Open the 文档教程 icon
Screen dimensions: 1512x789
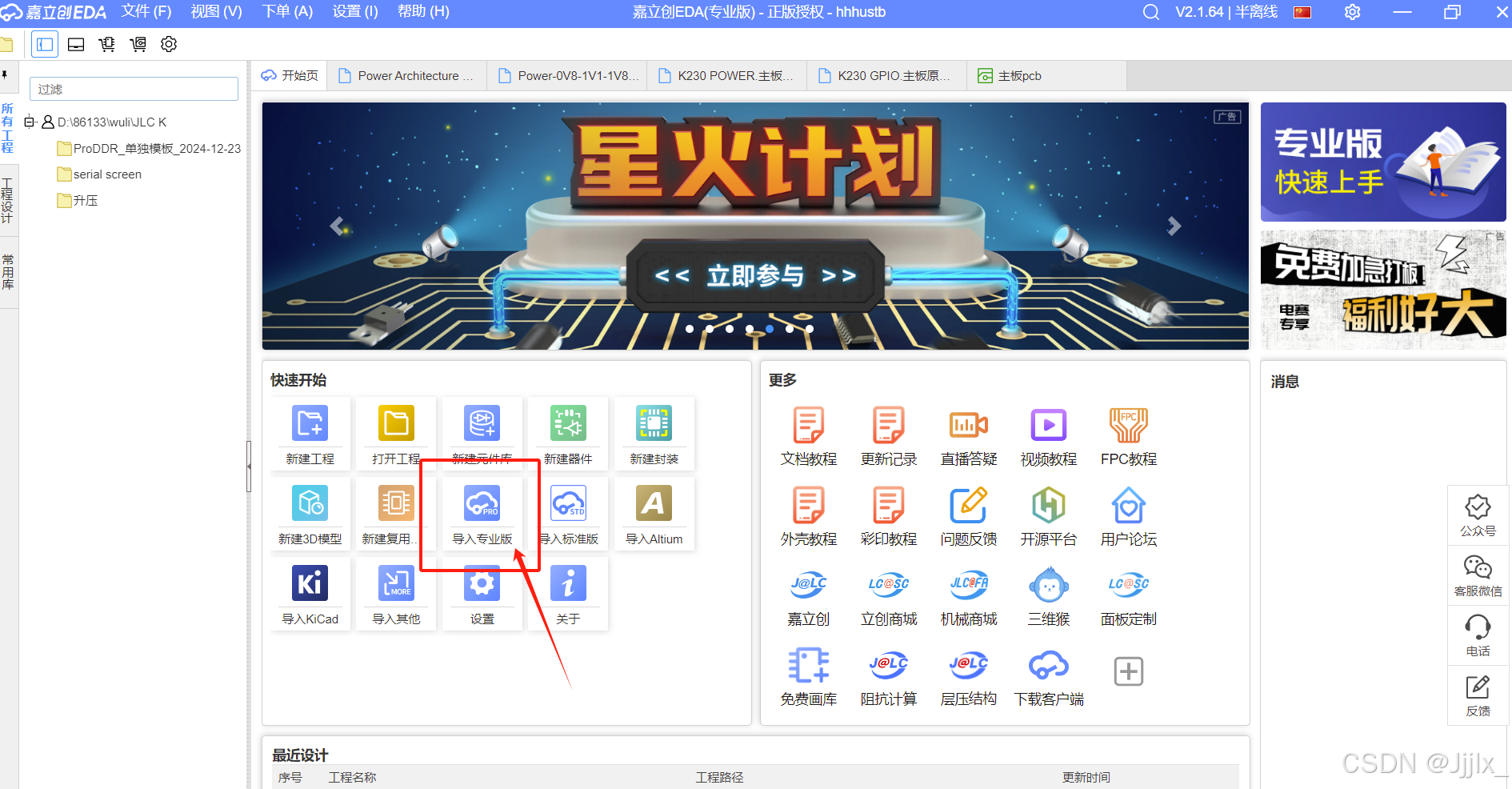pyautogui.click(x=809, y=425)
